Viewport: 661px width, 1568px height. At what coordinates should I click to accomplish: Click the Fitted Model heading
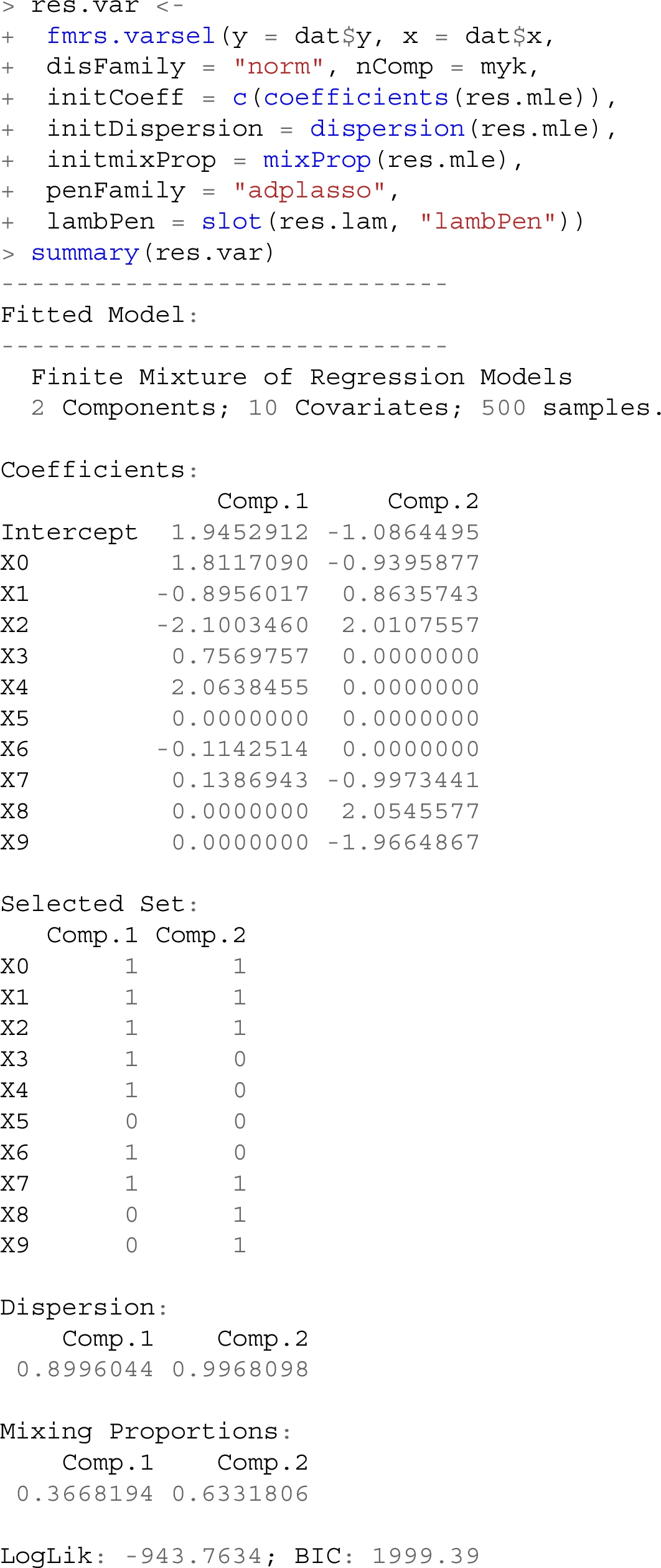pos(100,314)
